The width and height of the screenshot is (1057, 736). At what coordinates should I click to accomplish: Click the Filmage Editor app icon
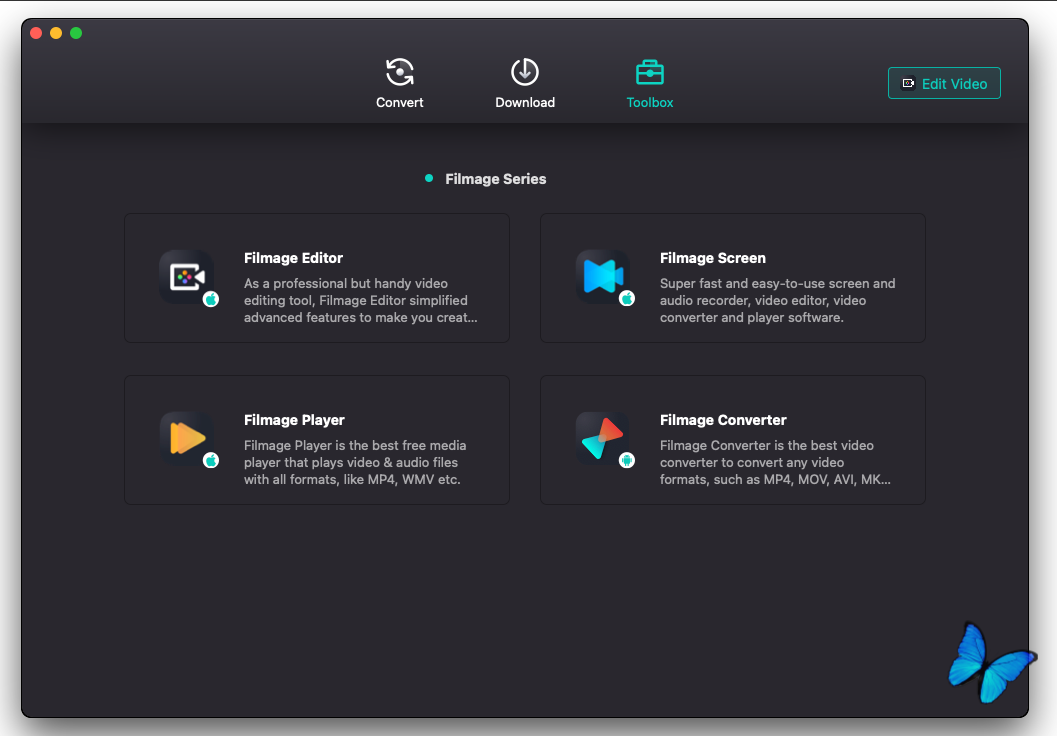[186, 277]
